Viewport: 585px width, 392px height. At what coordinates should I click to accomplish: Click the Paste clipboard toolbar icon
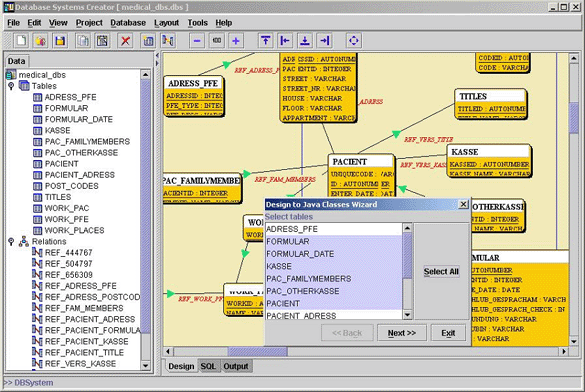coord(102,40)
